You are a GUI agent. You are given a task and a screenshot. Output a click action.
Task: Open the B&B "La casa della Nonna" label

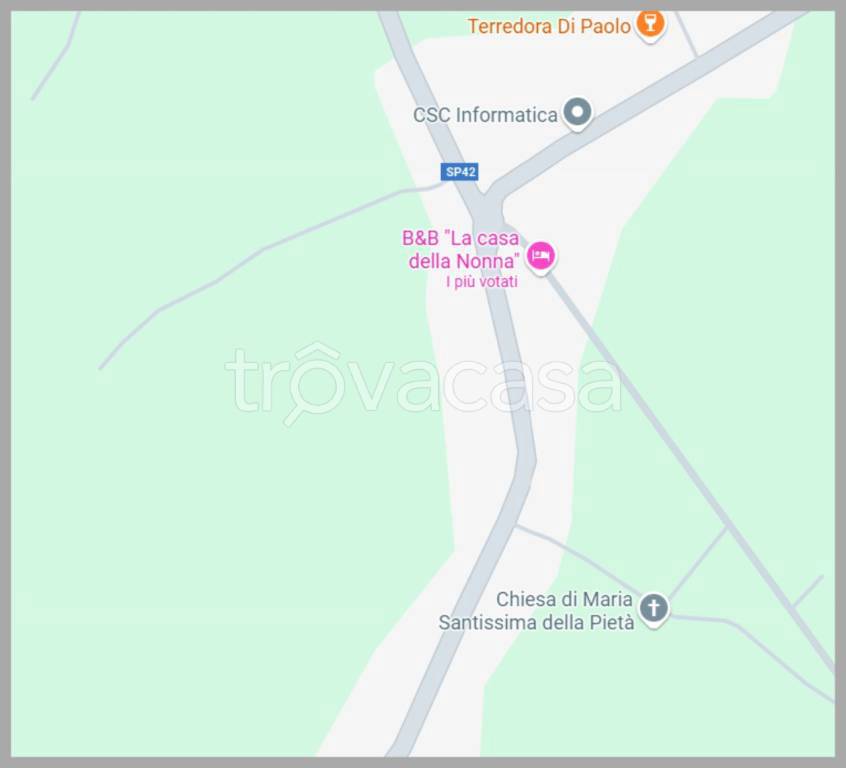click(460, 249)
